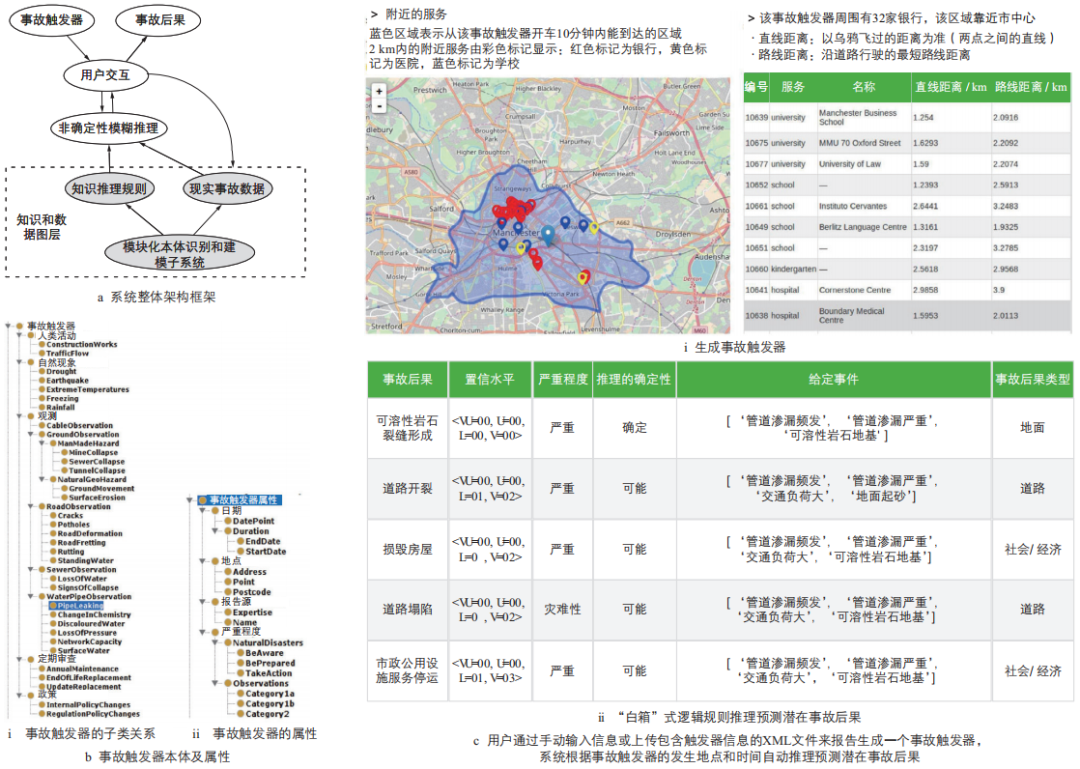Viewport: 1080px width, 769px height.
Task: Click the 直线距离 / km column header
Action: tap(951, 87)
